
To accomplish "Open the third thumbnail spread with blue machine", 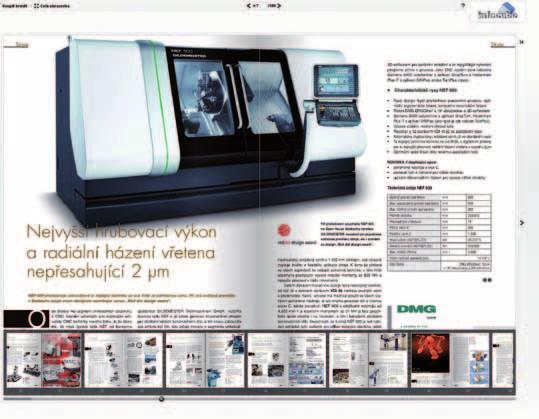I will point(205,361).
